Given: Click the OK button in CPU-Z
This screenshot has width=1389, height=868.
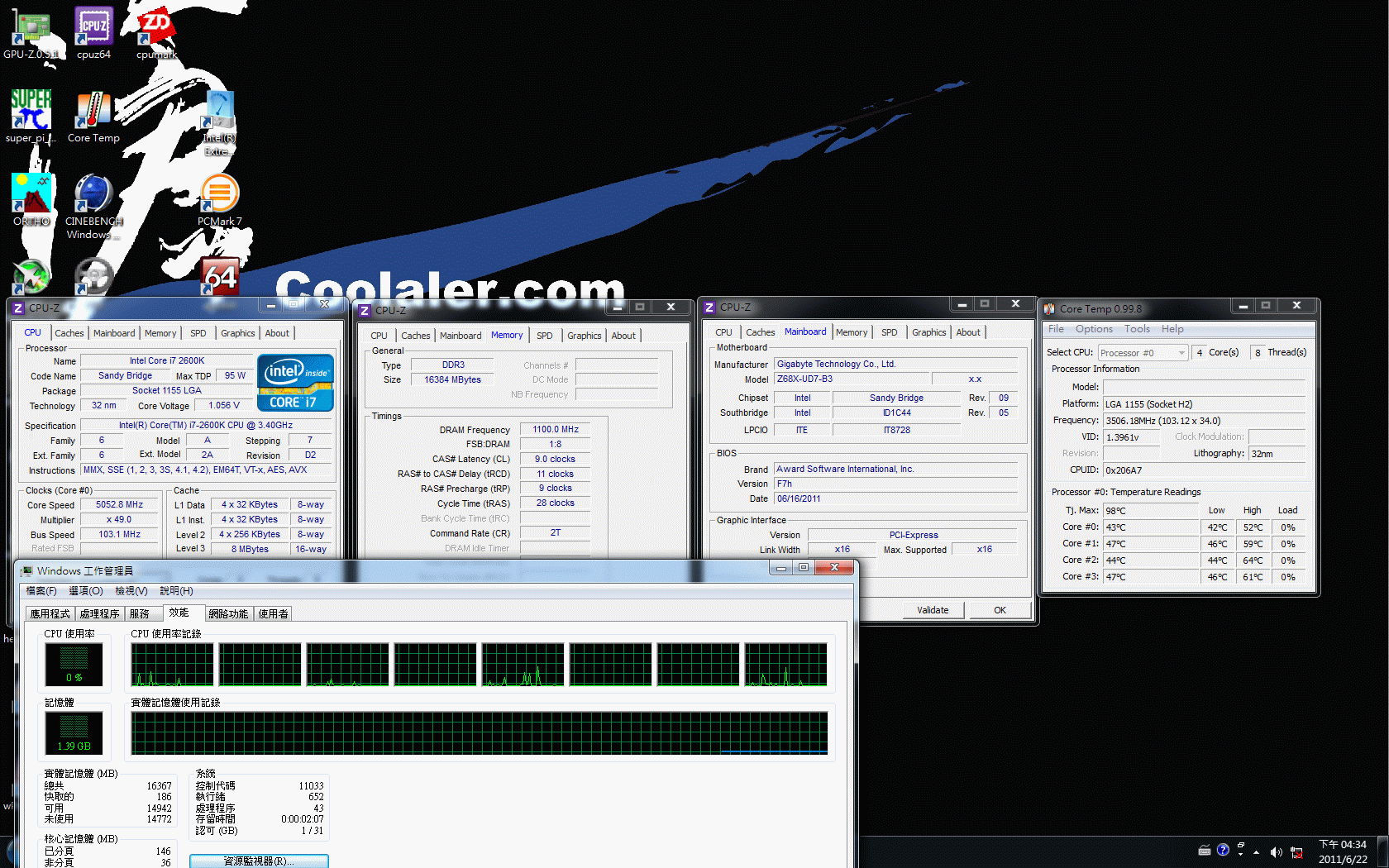Looking at the screenshot, I should pos(1000,610).
